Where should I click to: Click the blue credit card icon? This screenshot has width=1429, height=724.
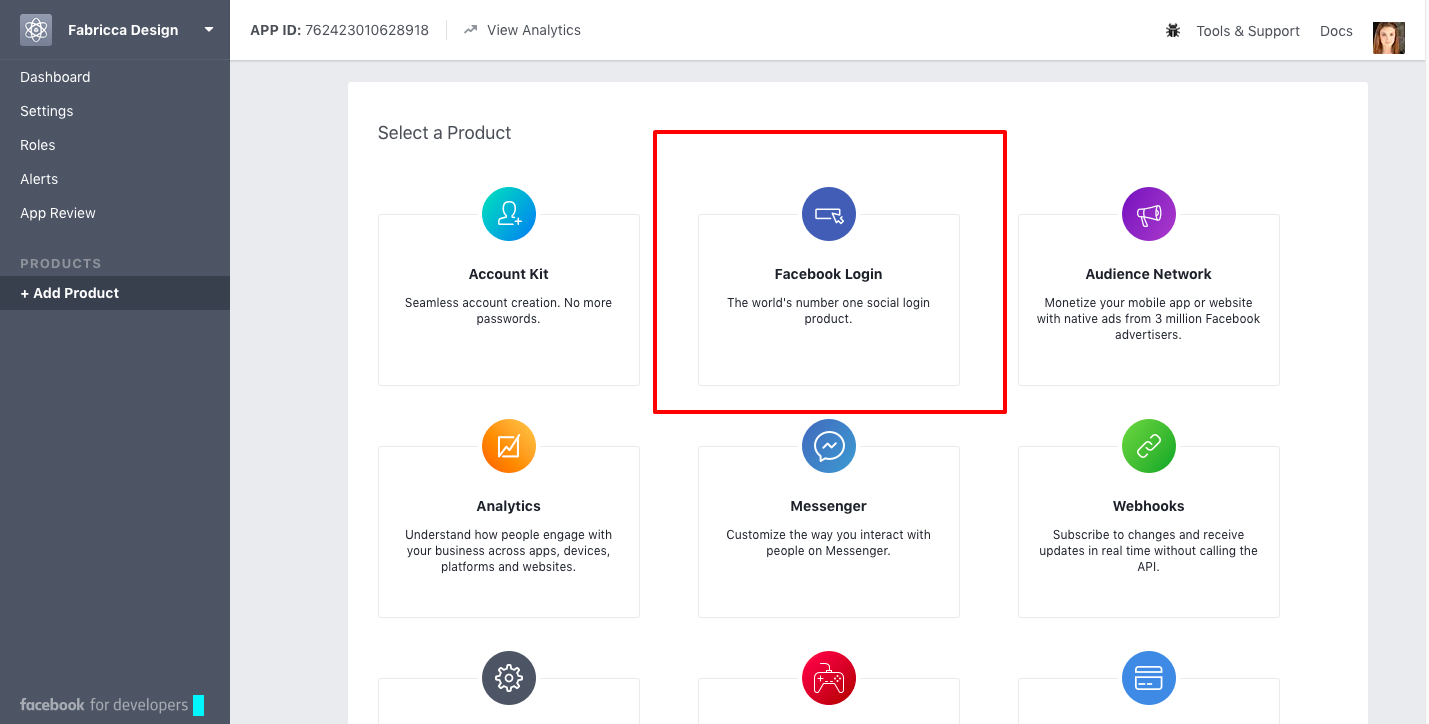[x=1148, y=678]
